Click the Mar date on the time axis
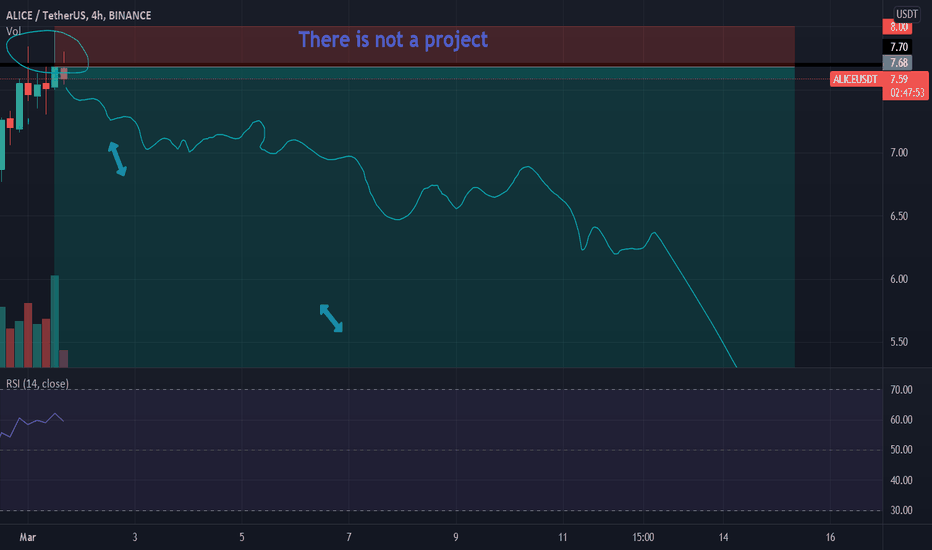Image resolution: width=932 pixels, height=550 pixels. [x=27, y=538]
